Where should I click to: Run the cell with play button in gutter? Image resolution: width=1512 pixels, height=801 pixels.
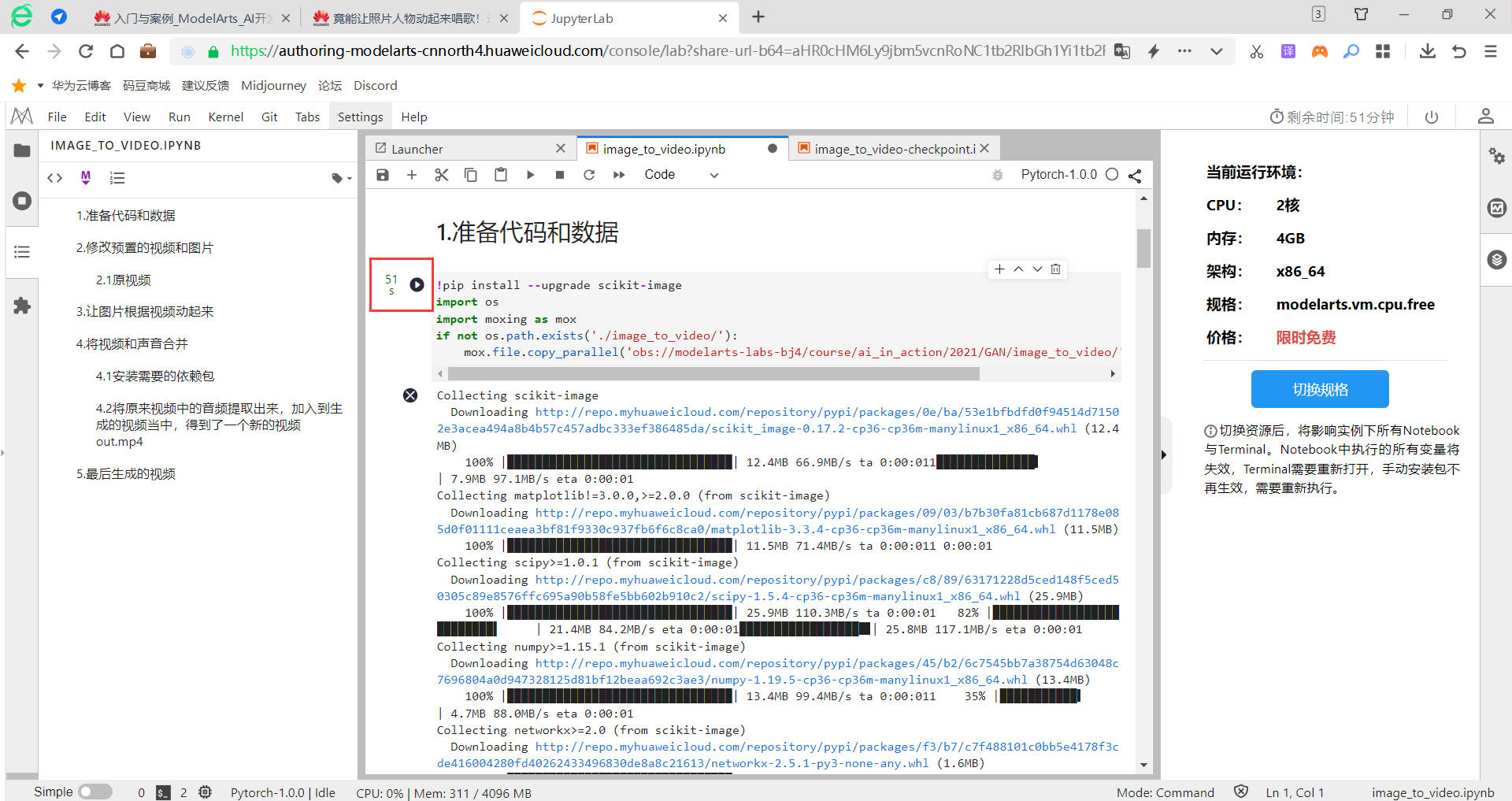[417, 285]
